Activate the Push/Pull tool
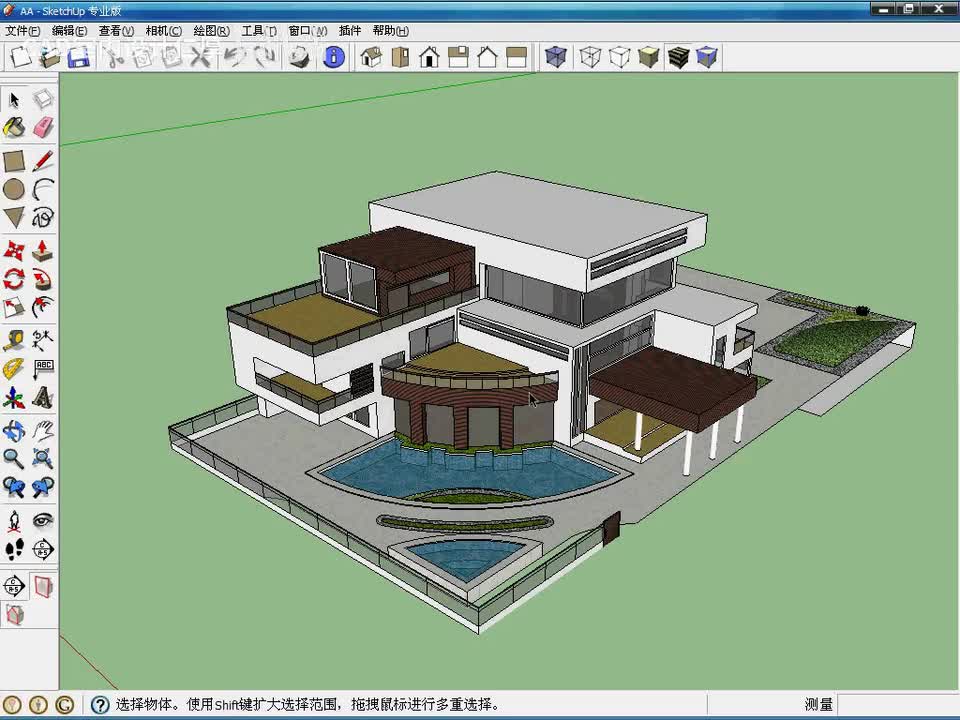 pyautogui.click(x=43, y=251)
